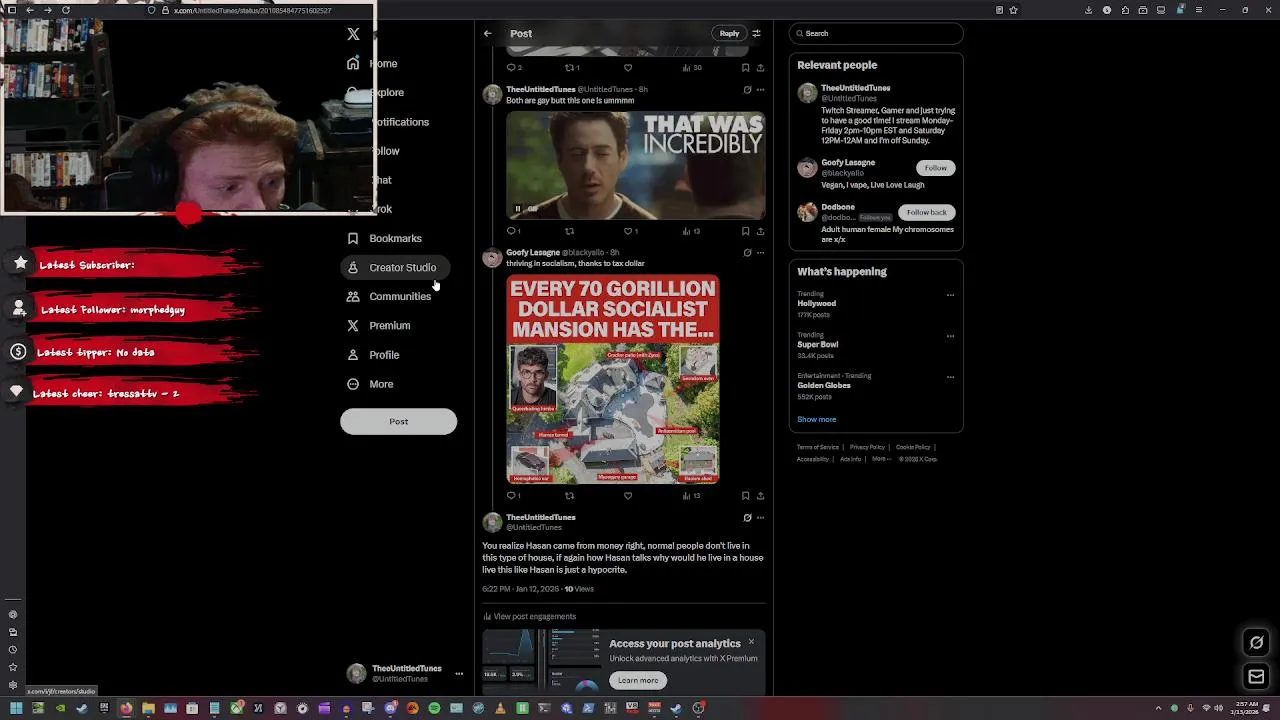Open more options on main Hasan post
Image resolution: width=1280 pixels, height=720 pixels.
click(760, 517)
